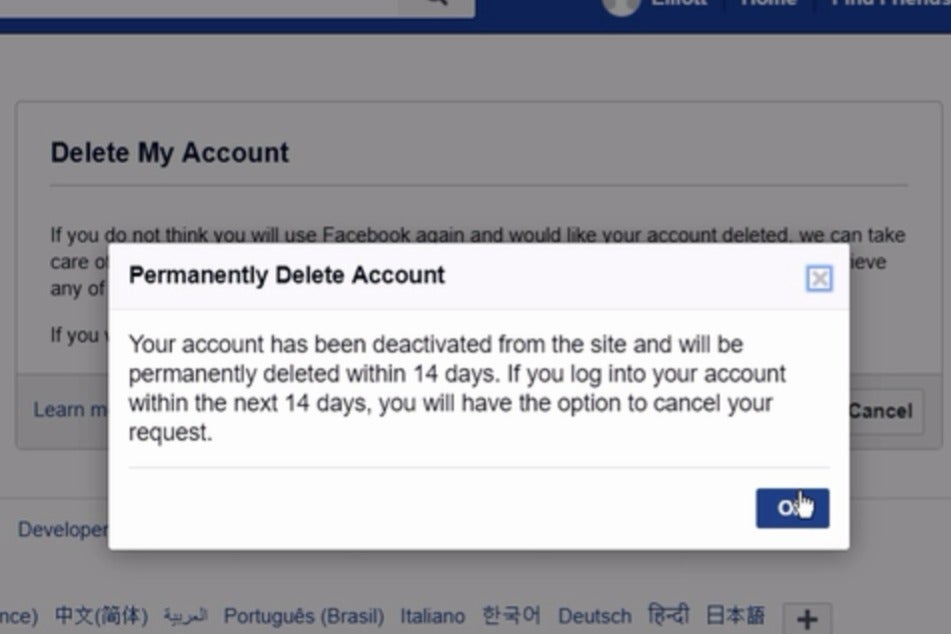Select Português (Brasil) language
Screen dimensions: 951x634
tap(304, 616)
